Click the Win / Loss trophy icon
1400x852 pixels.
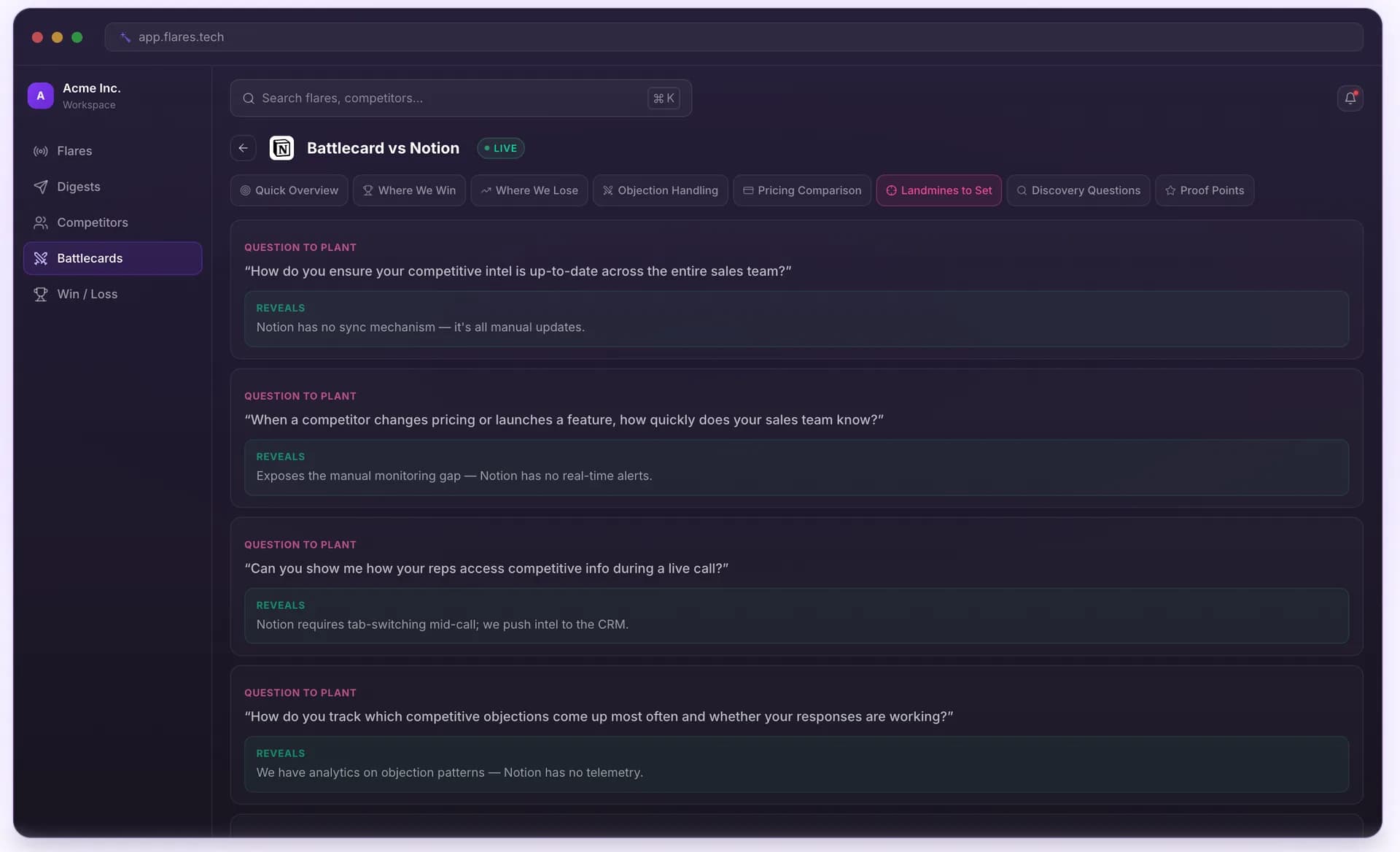pos(41,294)
